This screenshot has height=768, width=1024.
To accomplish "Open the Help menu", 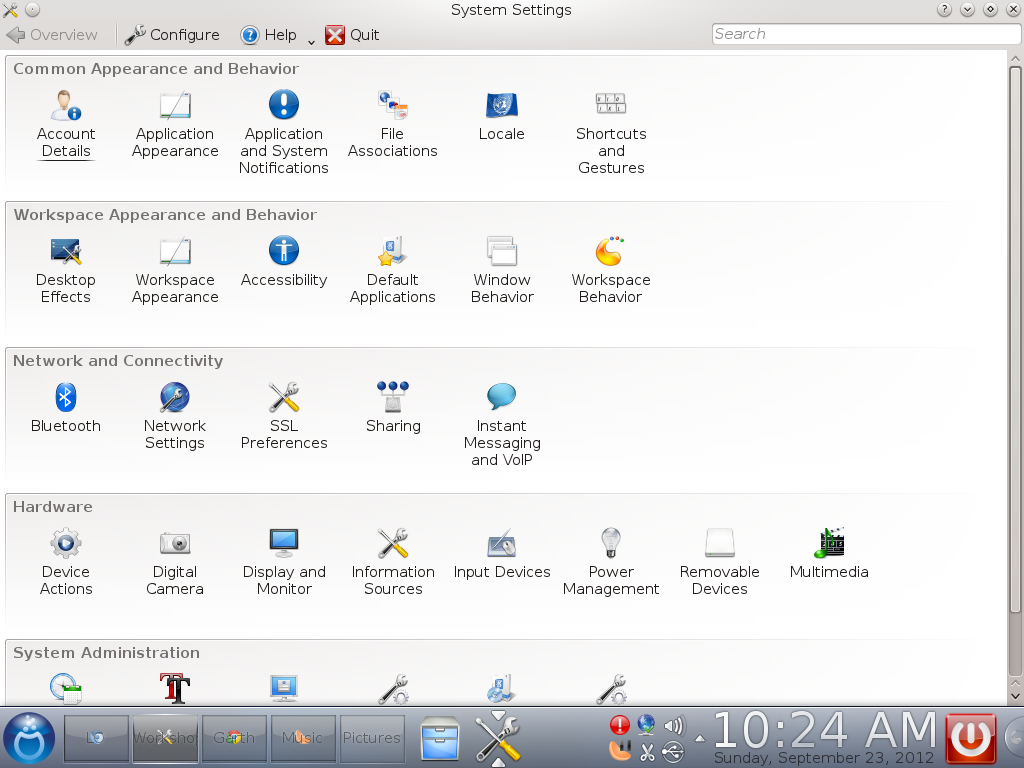I will (x=268, y=35).
